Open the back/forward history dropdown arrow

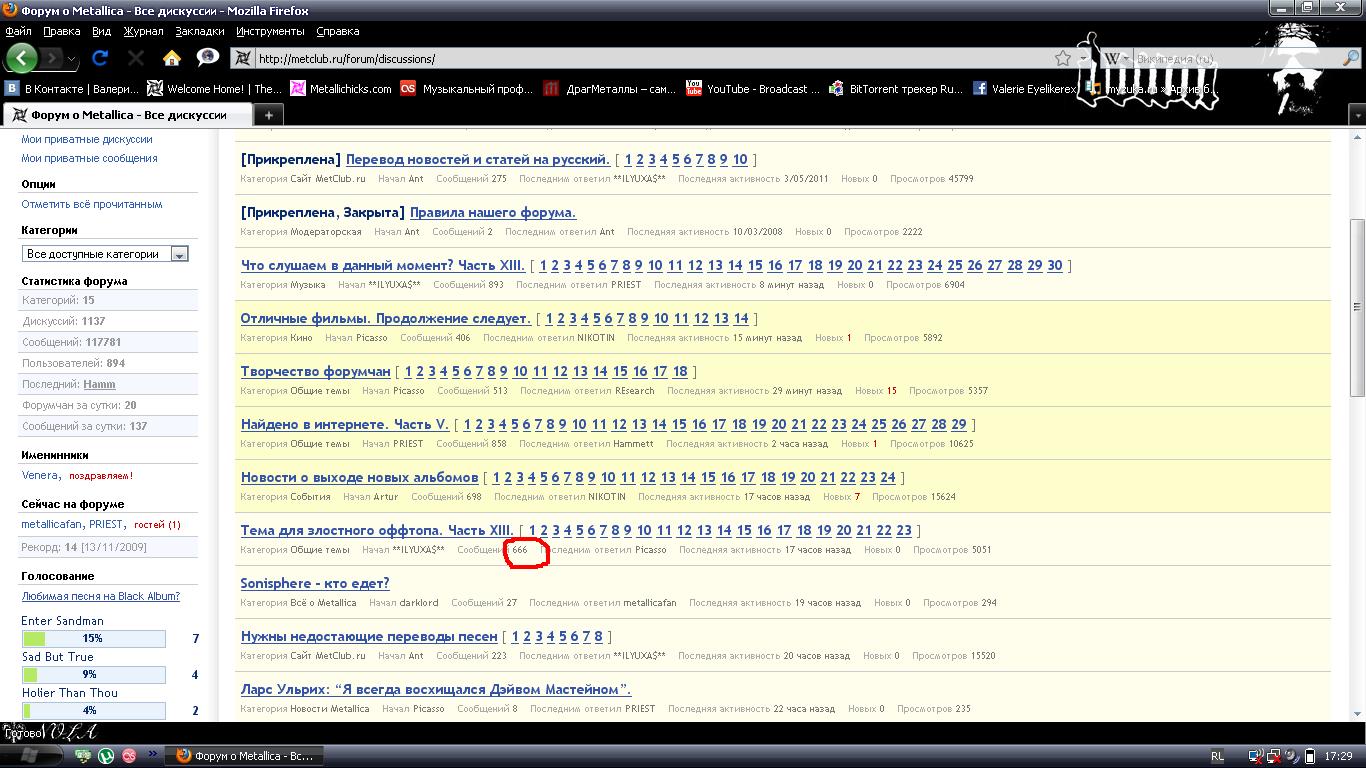coord(72,59)
